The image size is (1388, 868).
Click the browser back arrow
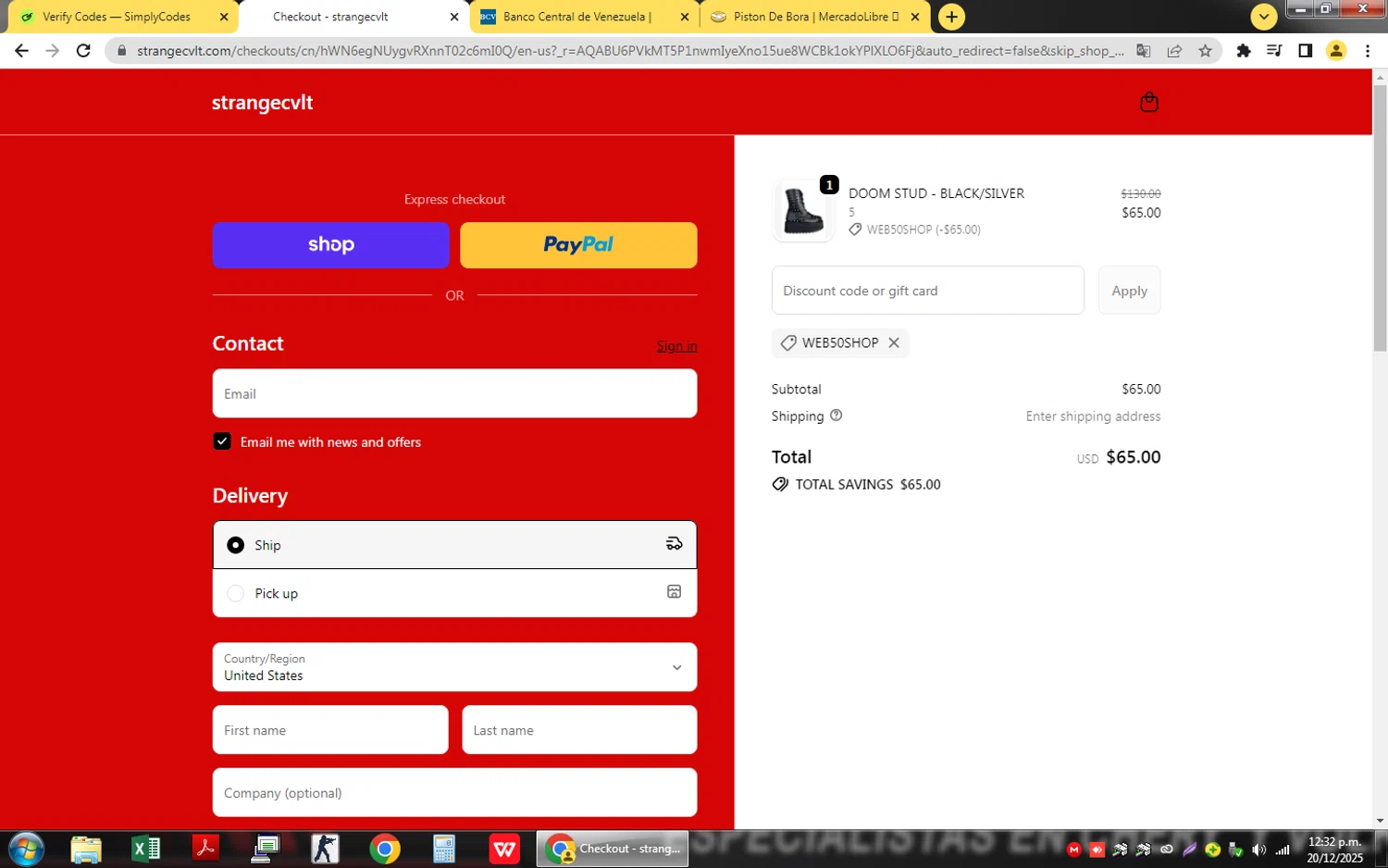click(x=21, y=51)
